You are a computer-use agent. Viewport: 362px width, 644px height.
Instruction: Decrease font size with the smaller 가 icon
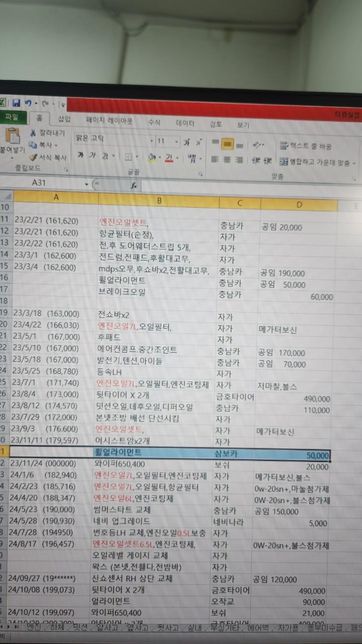tap(198, 142)
